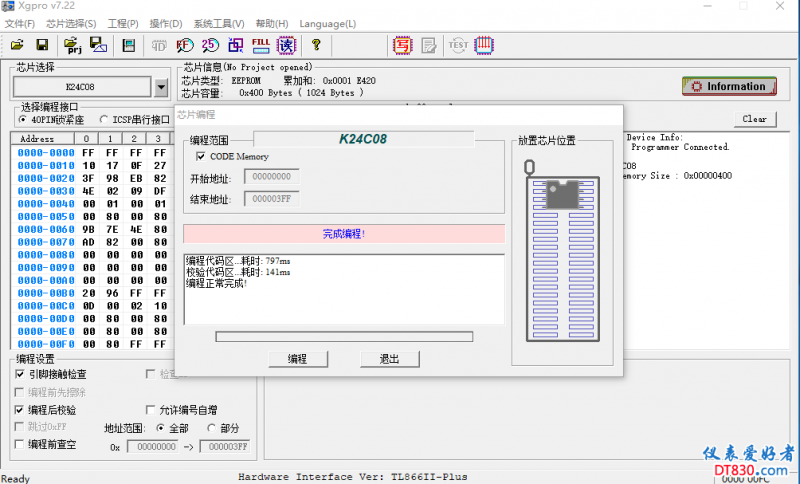Viewport: 800px width, 484px height.
Task: Toggle the 引脚接触检查 checkbox
Action: coord(20,374)
